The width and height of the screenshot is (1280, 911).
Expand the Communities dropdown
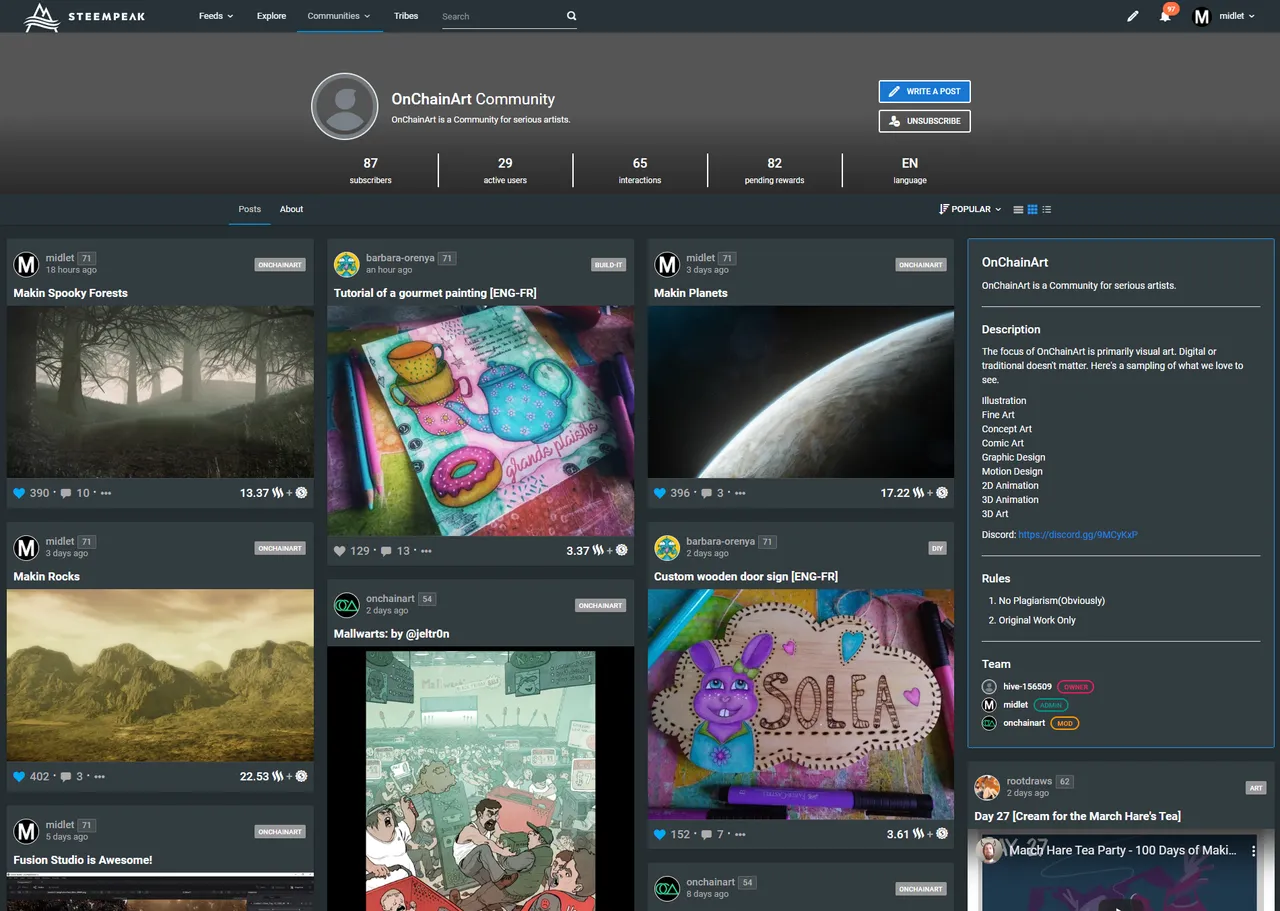(339, 16)
